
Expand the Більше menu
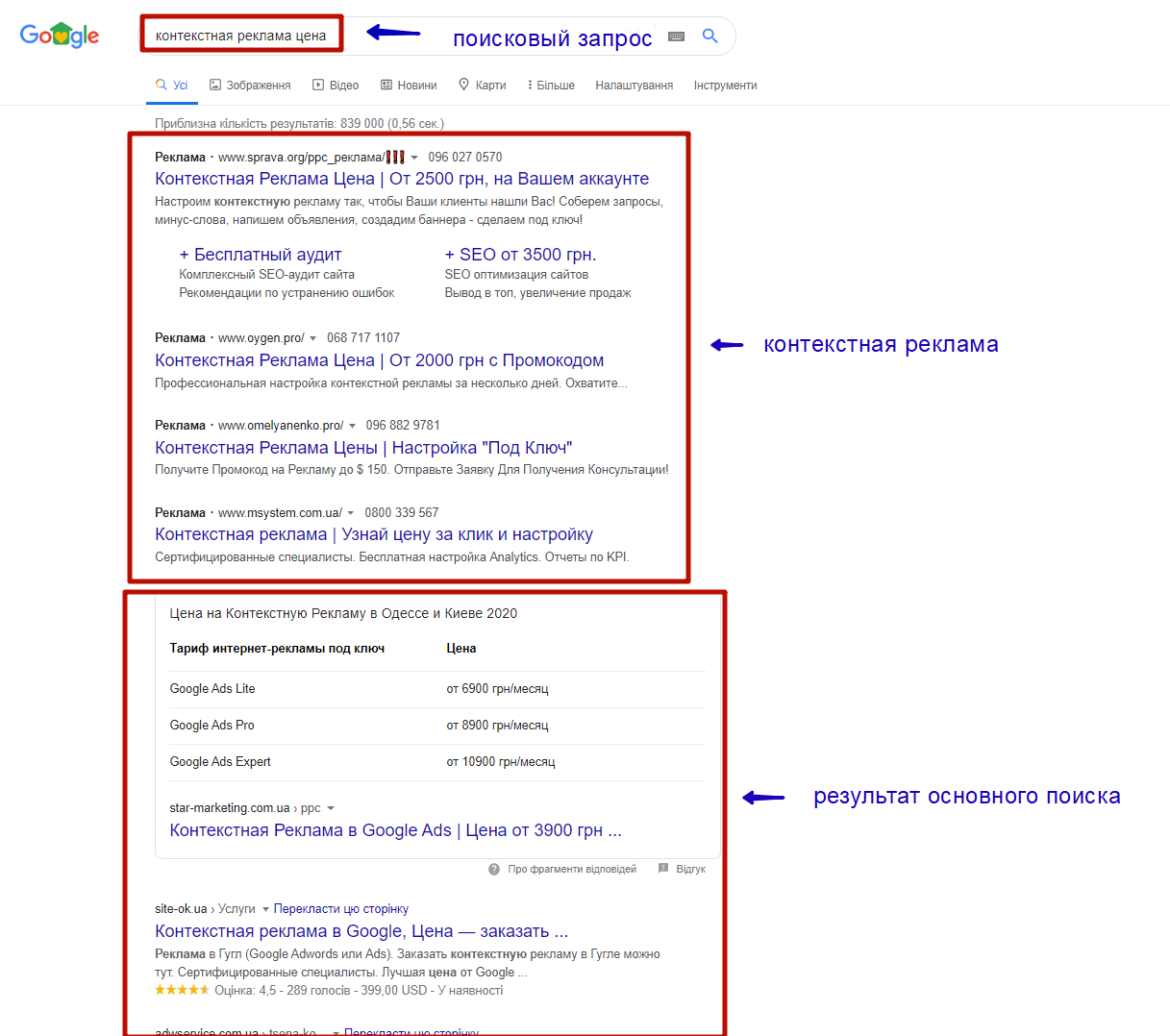(x=551, y=86)
